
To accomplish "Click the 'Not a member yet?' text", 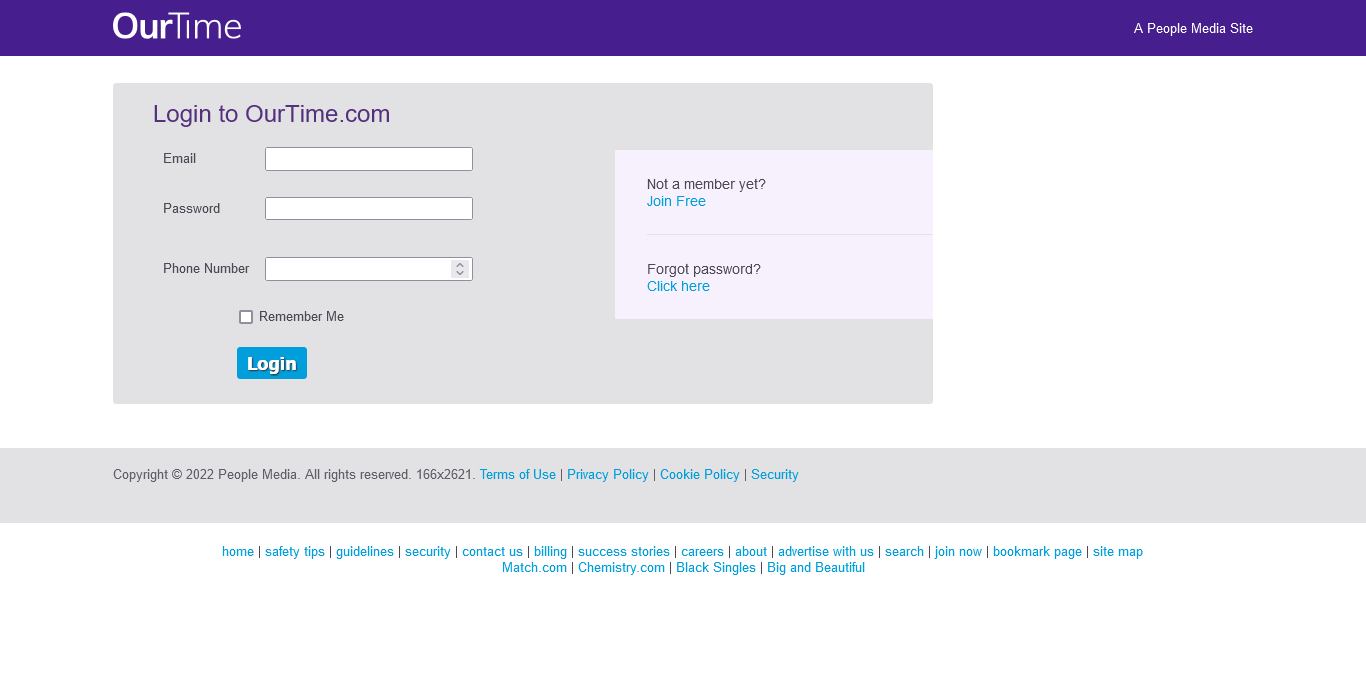I will (706, 184).
